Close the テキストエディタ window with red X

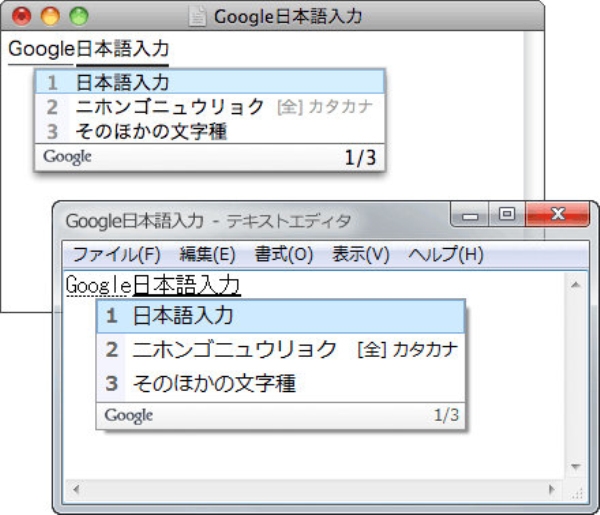coord(557,214)
